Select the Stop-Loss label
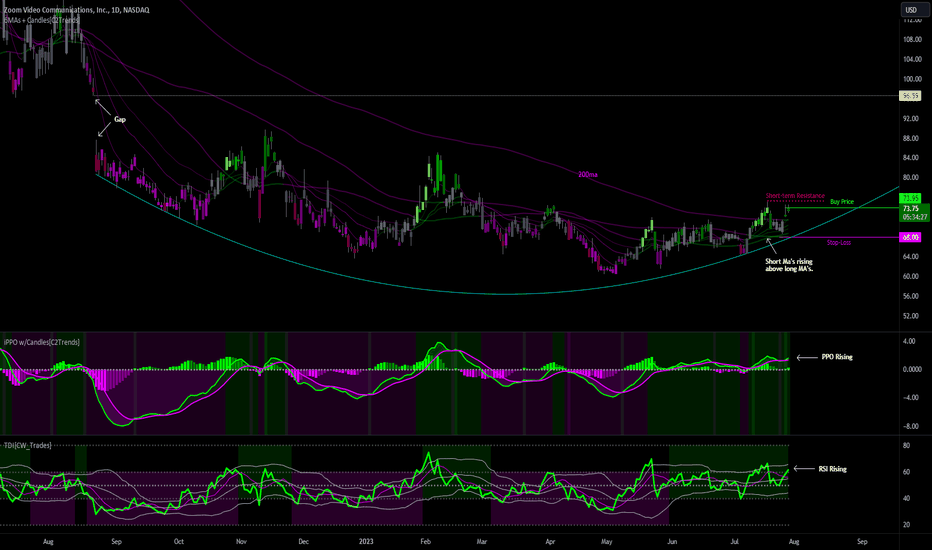Viewport: 932px width, 550px height. point(839,243)
